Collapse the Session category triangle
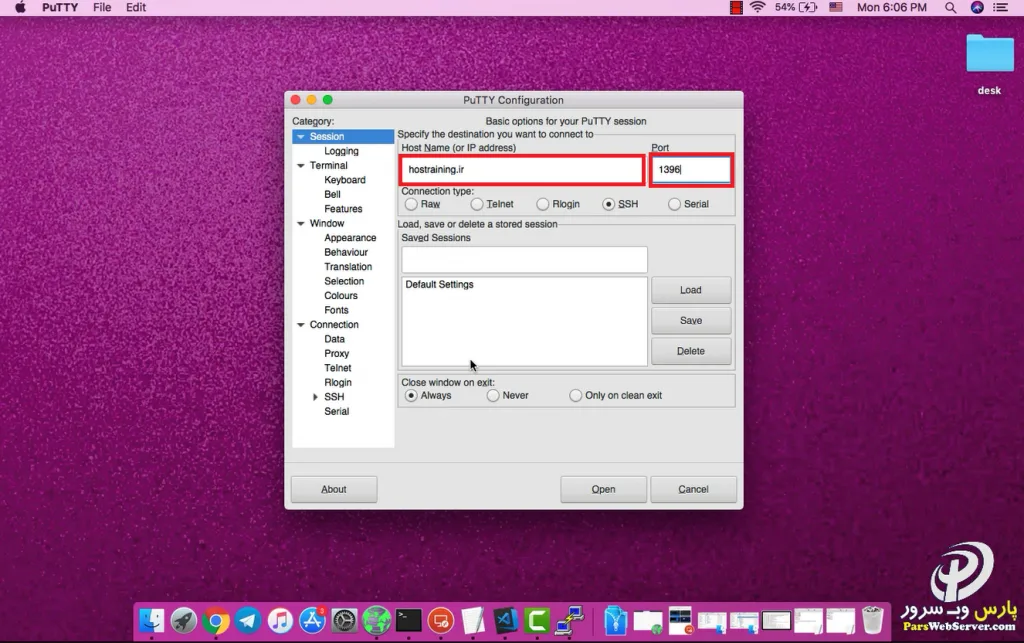1024x643 pixels. (301, 136)
